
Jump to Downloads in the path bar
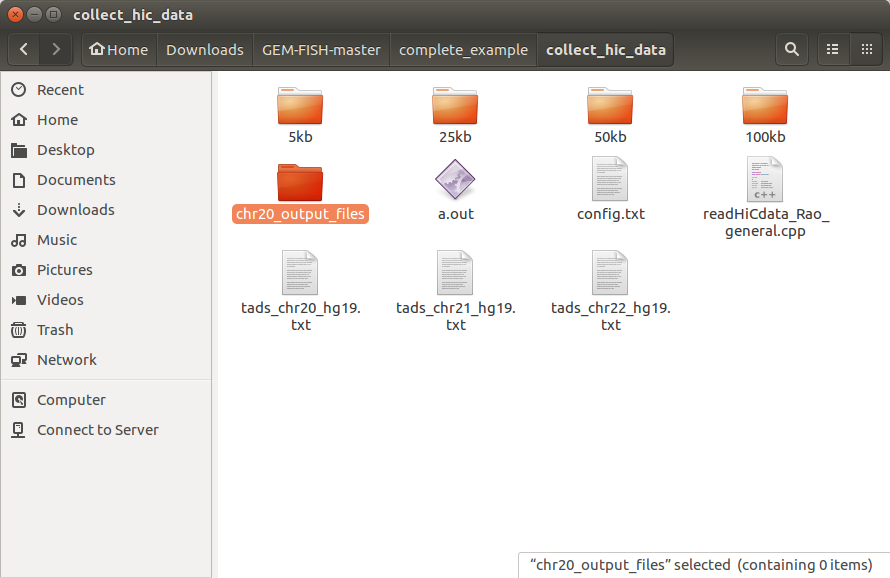pyautogui.click(x=205, y=50)
